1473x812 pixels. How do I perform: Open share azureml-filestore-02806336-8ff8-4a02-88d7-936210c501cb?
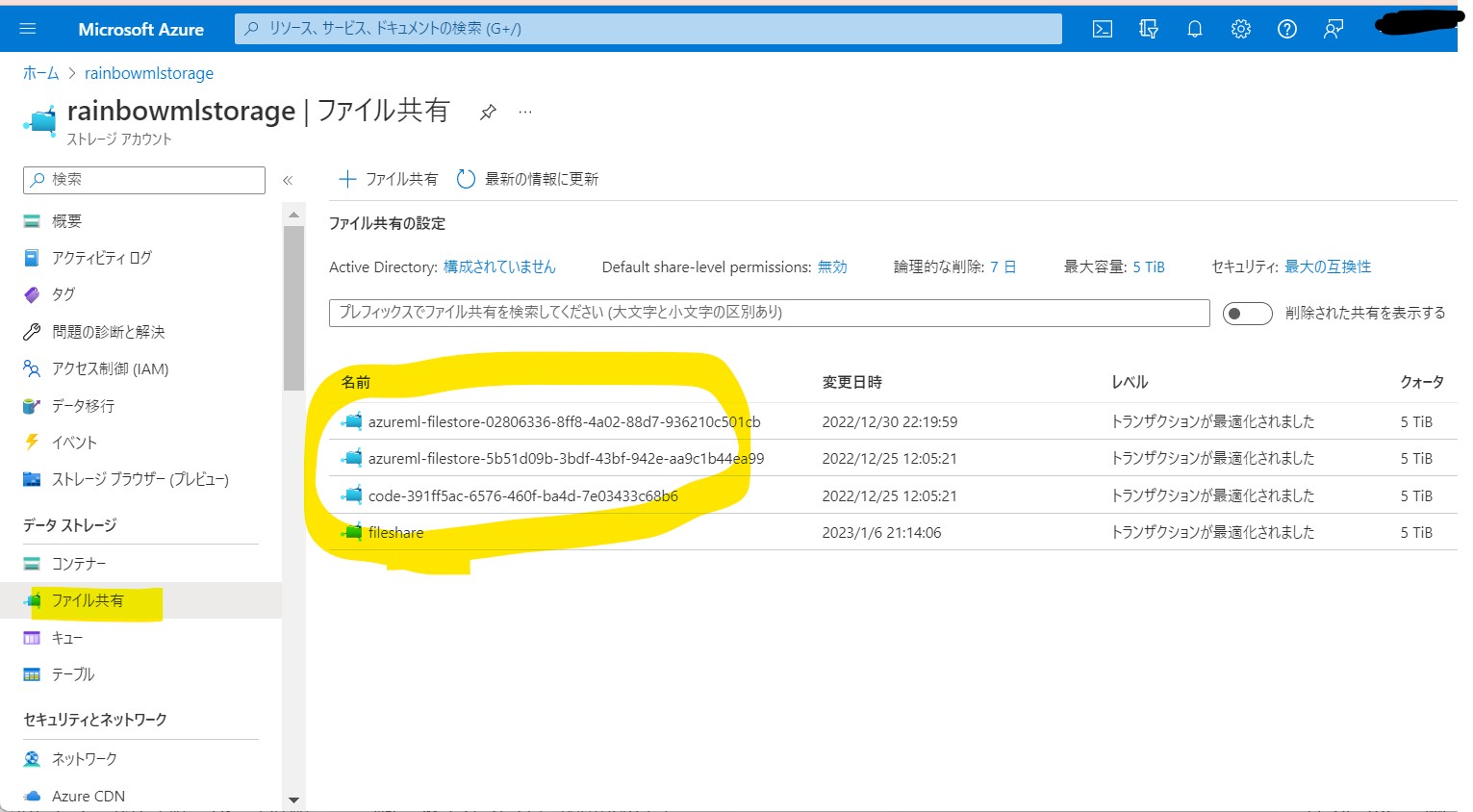(x=564, y=421)
